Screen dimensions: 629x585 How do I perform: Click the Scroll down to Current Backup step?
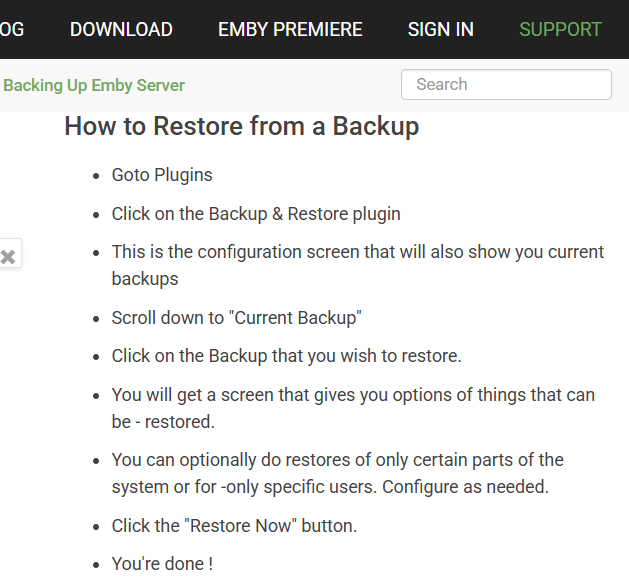236,318
